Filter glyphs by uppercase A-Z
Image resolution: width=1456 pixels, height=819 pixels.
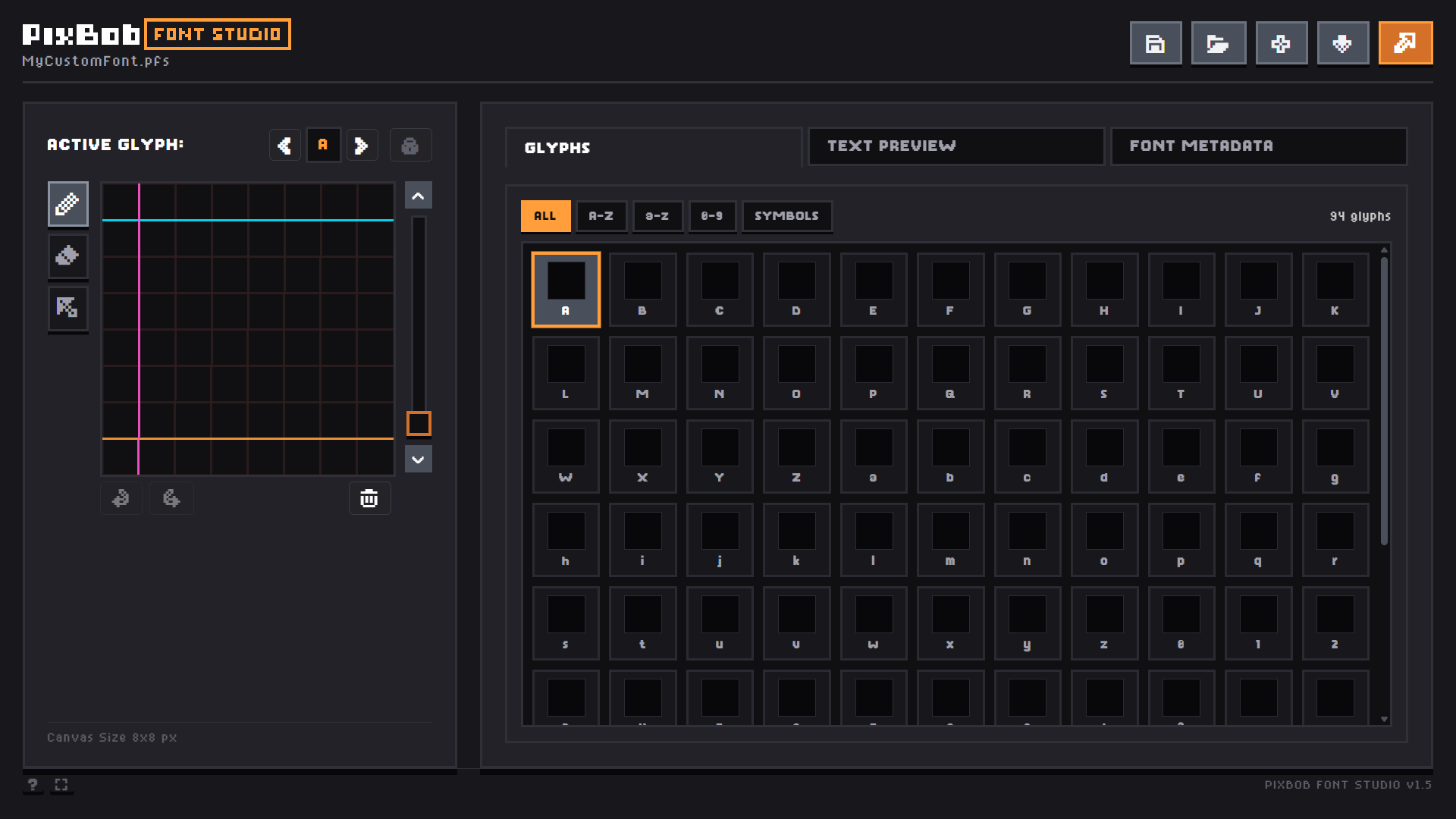(601, 216)
